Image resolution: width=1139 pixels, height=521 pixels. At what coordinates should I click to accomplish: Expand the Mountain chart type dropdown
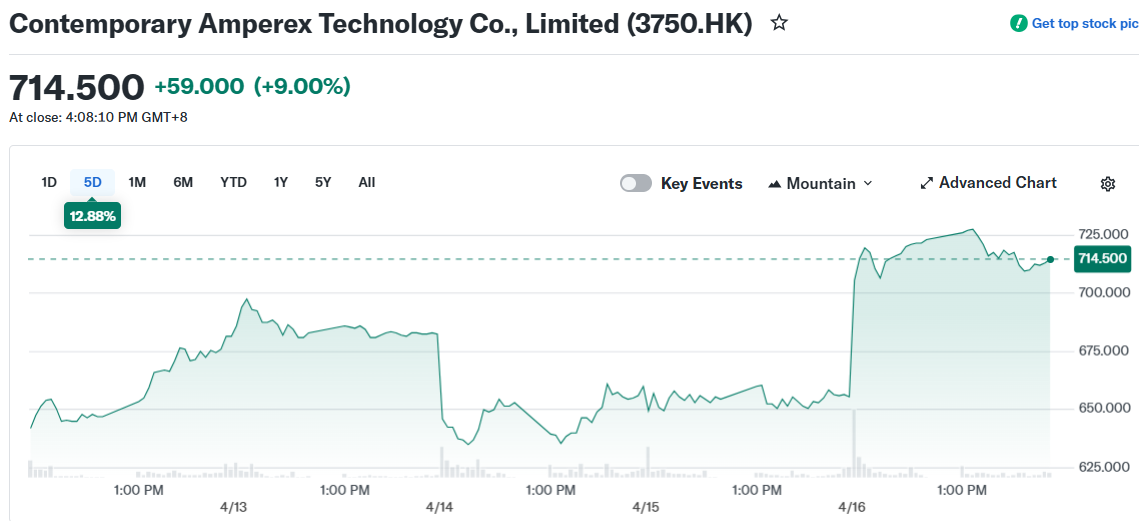(867, 183)
